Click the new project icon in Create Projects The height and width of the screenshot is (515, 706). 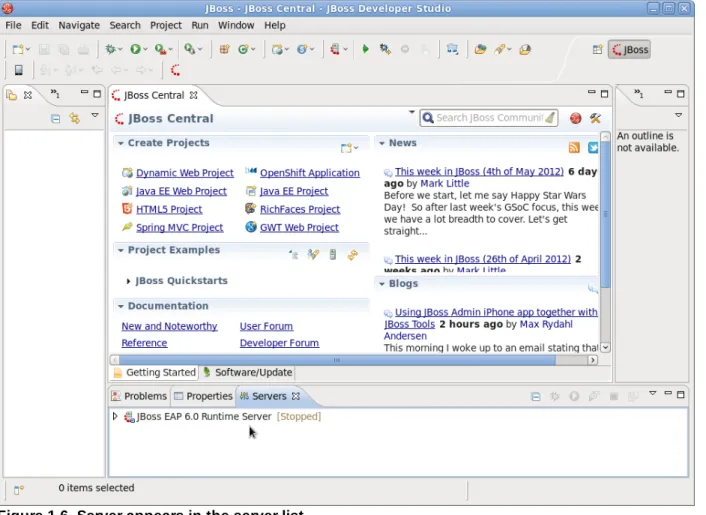click(x=346, y=148)
